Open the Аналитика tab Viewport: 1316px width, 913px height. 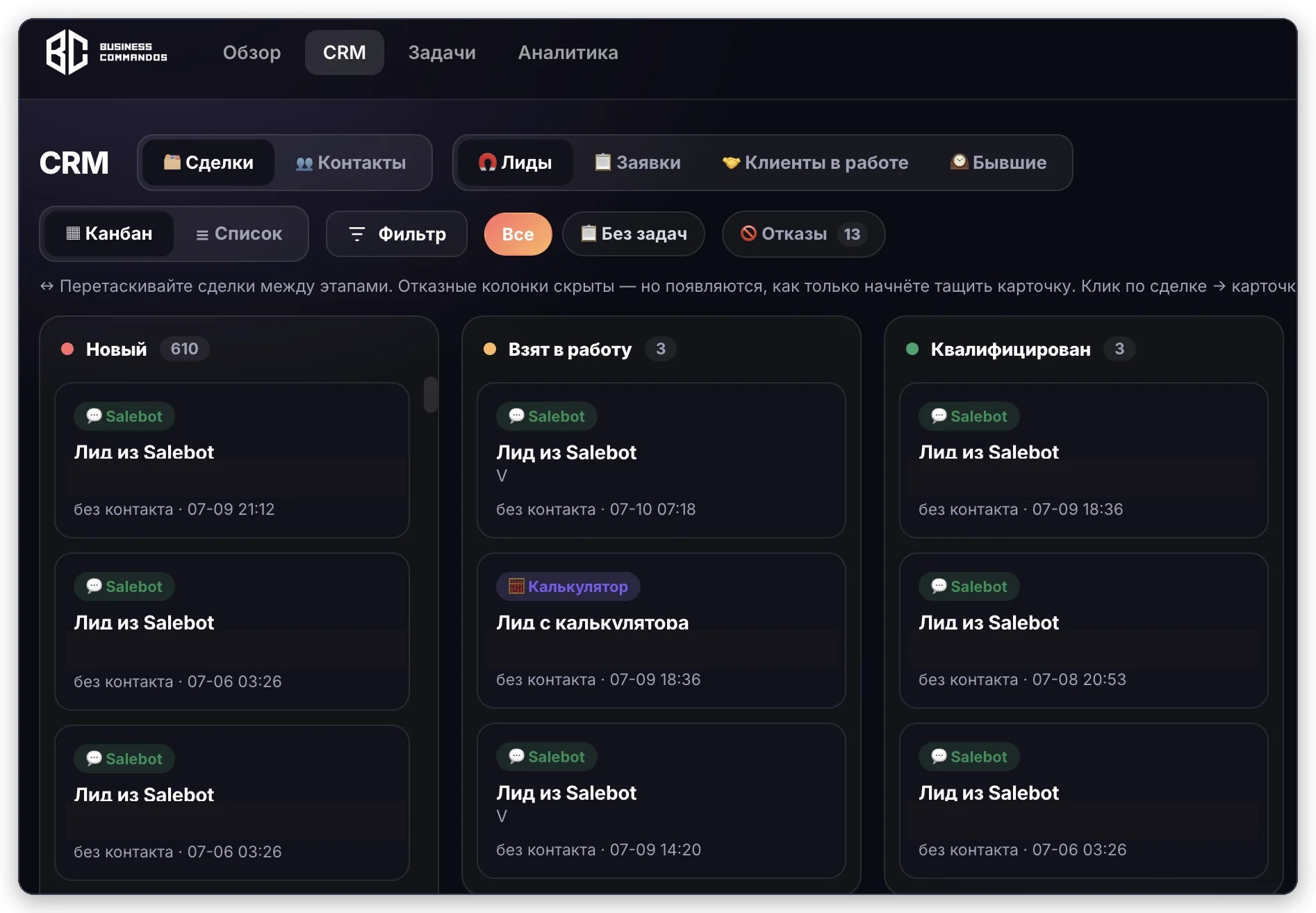pos(568,52)
